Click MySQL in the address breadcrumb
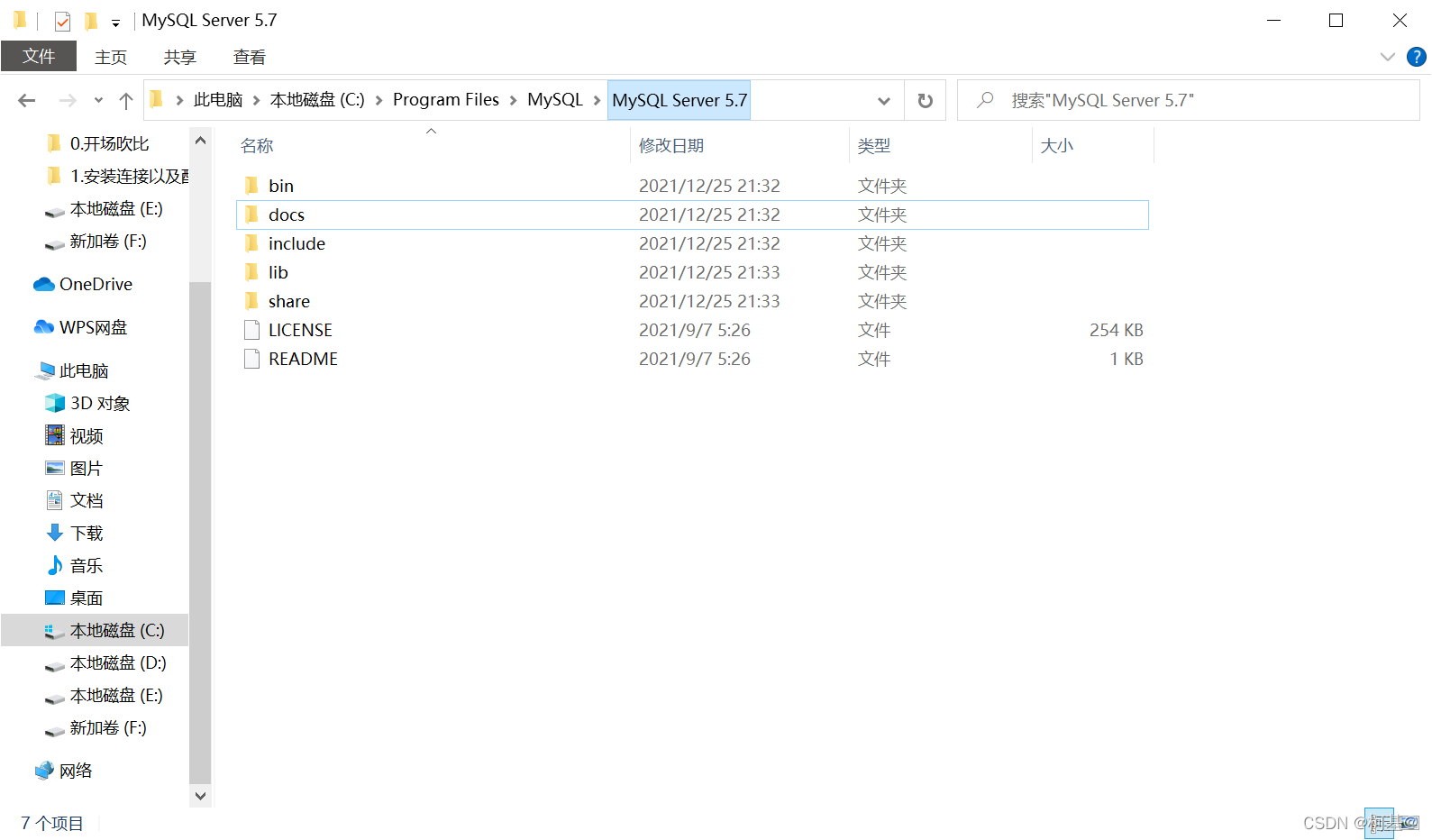1432x840 pixels. point(555,99)
